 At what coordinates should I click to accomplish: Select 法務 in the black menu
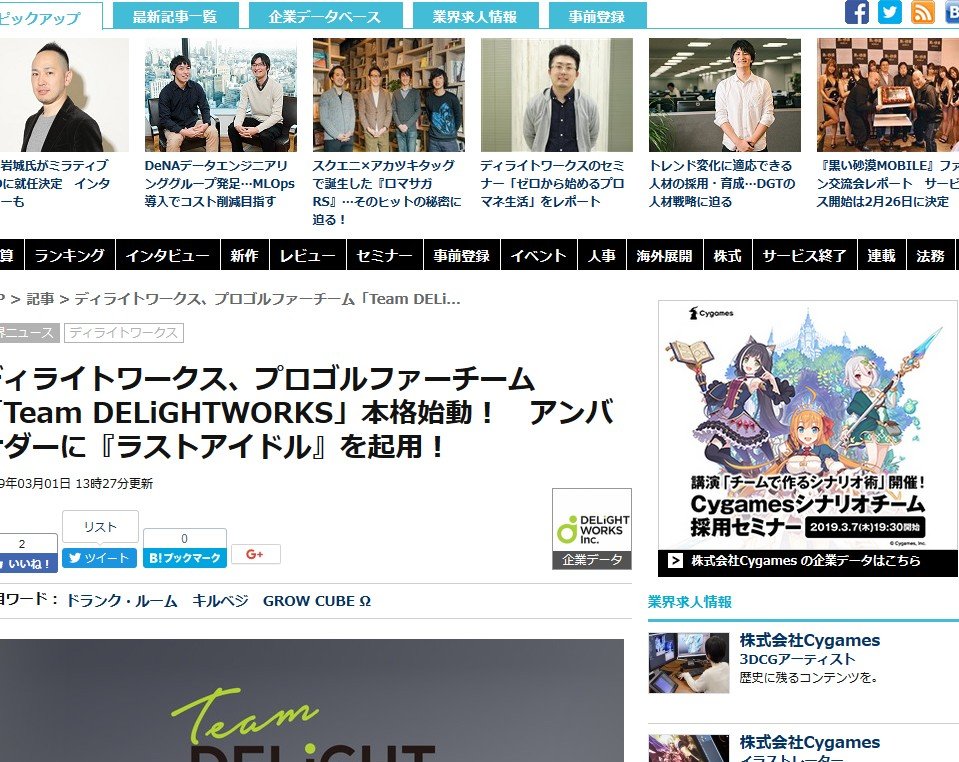931,255
